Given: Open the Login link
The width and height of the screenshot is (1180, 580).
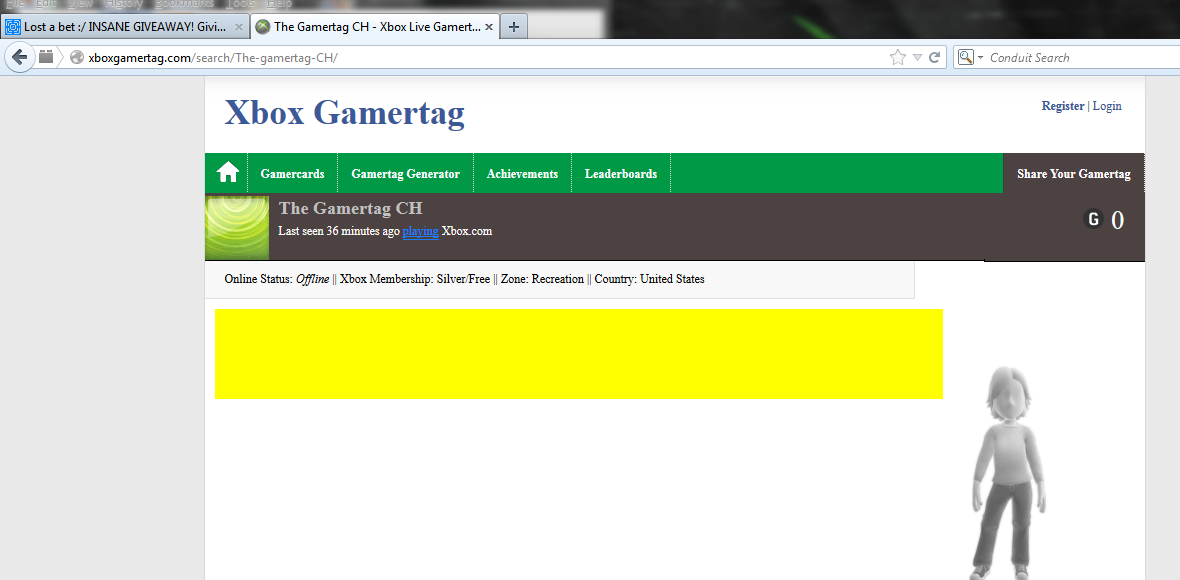Looking at the screenshot, I should [x=1107, y=106].
